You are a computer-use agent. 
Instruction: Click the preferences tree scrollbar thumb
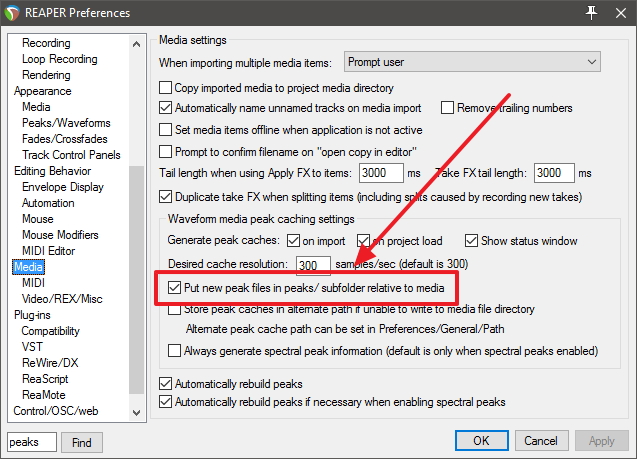pos(136,280)
